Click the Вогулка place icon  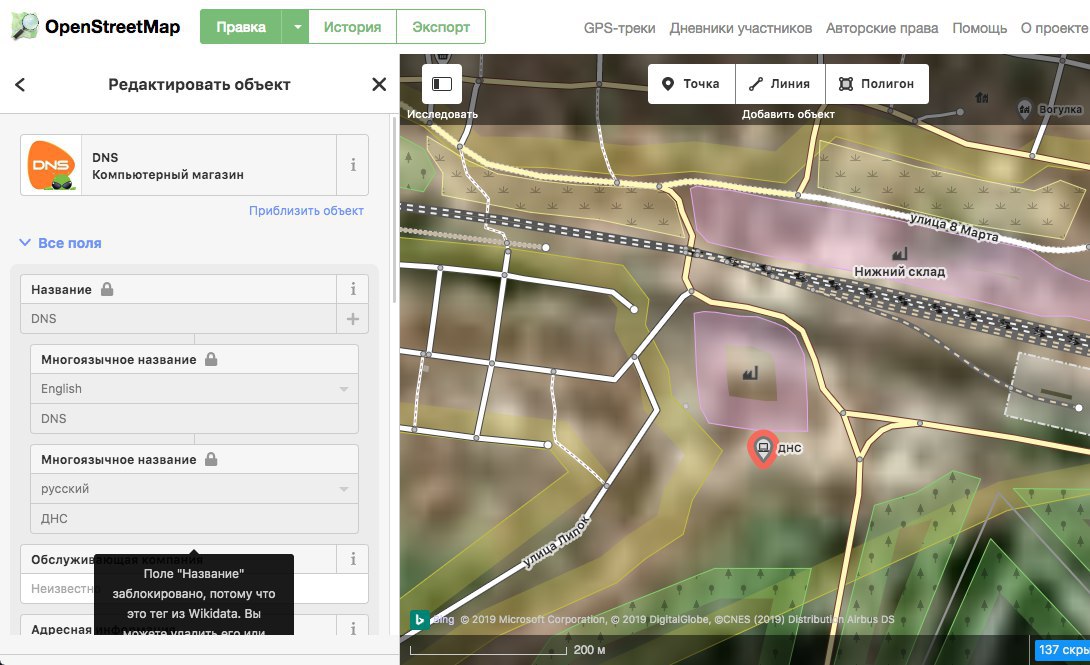tap(1024, 108)
